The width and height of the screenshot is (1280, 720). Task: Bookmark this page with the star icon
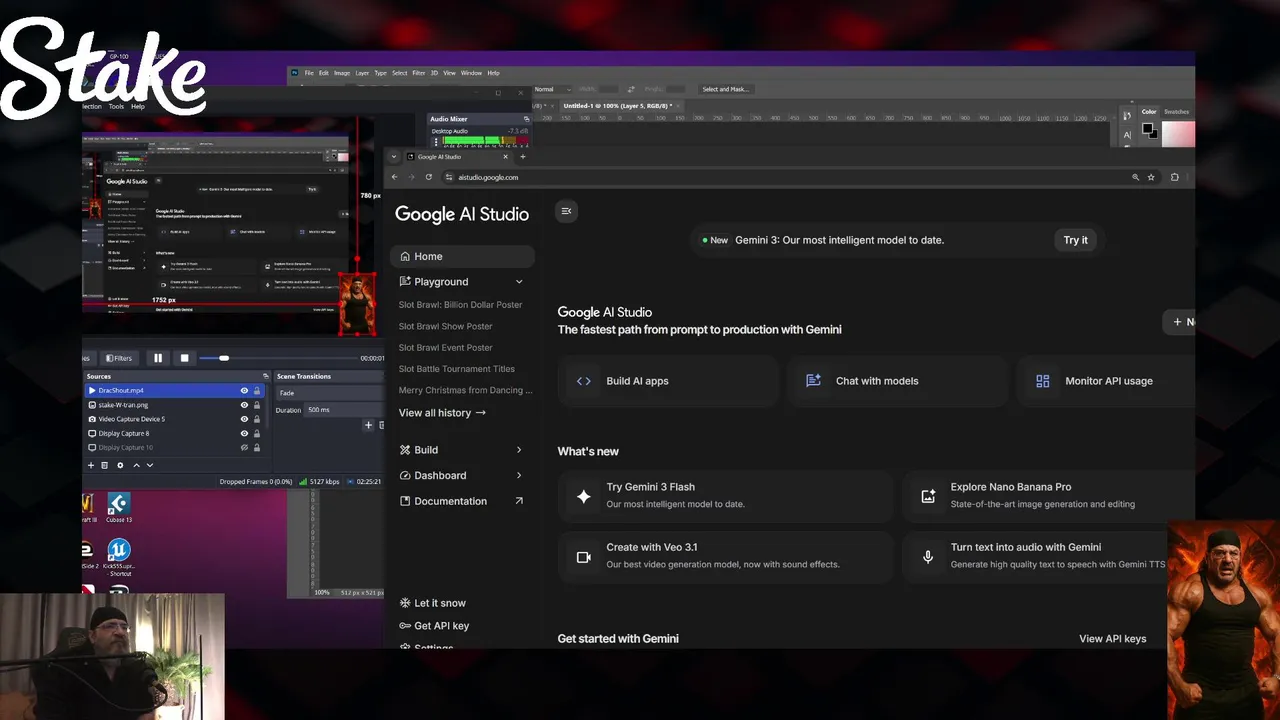(x=1151, y=177)
